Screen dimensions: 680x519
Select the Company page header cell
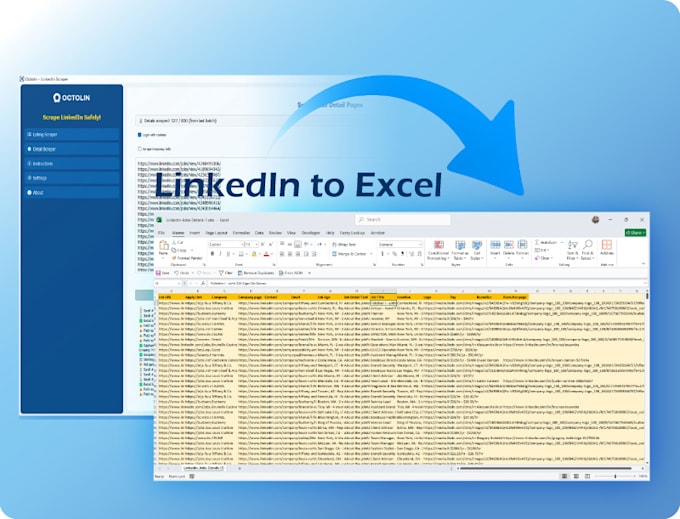click(x=251, y=297)
